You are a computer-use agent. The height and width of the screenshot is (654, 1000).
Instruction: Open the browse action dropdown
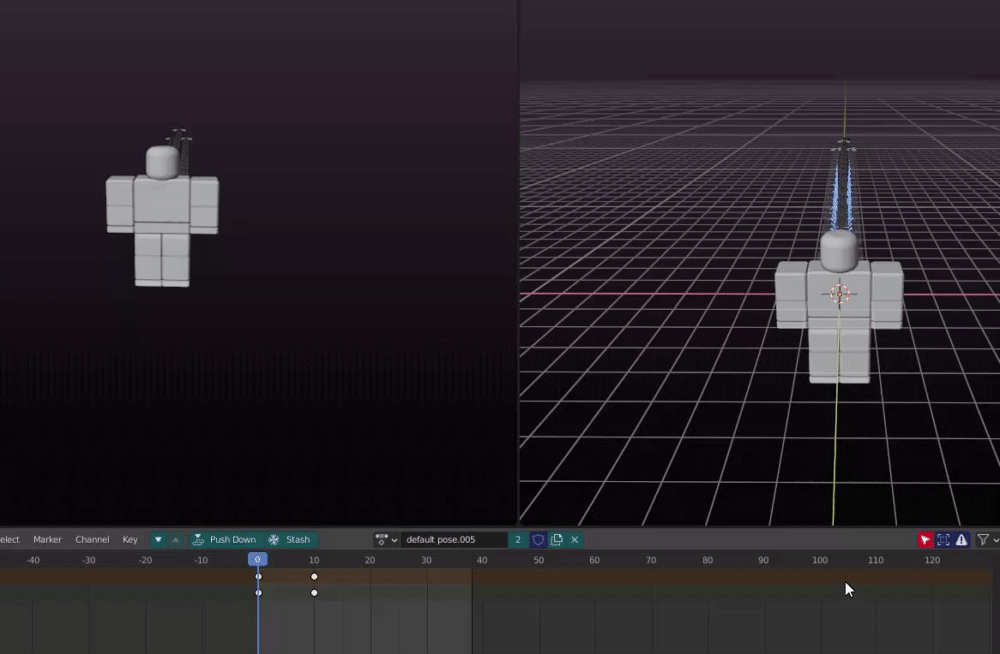pyautogui.click(x=386, y=540)
